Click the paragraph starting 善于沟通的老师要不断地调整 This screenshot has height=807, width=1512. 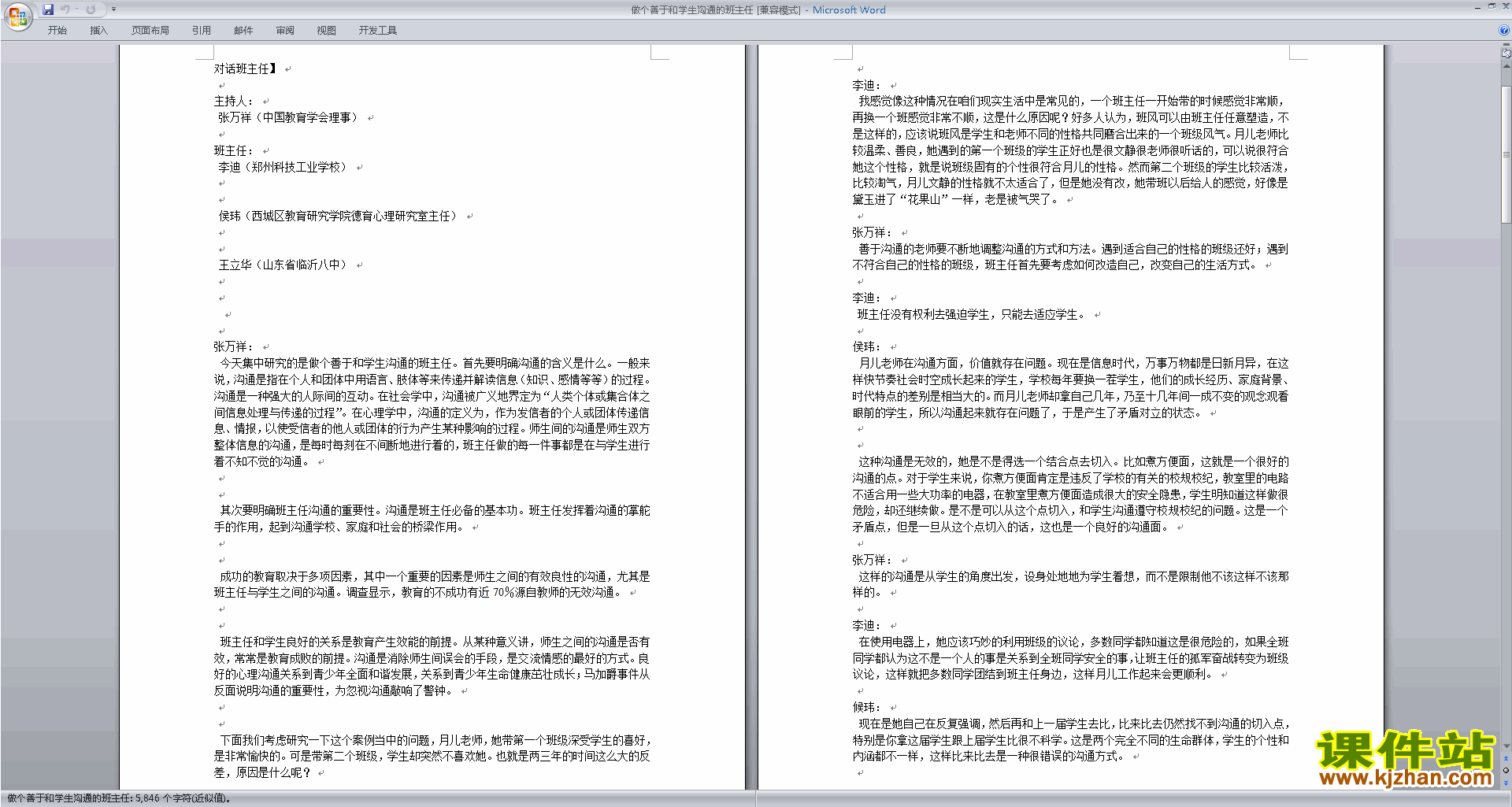1070,257
